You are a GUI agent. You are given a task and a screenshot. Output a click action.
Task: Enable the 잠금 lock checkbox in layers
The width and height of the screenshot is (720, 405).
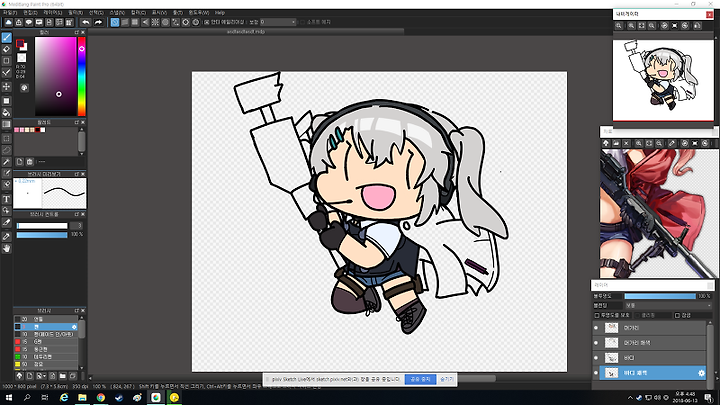point(677,315)
